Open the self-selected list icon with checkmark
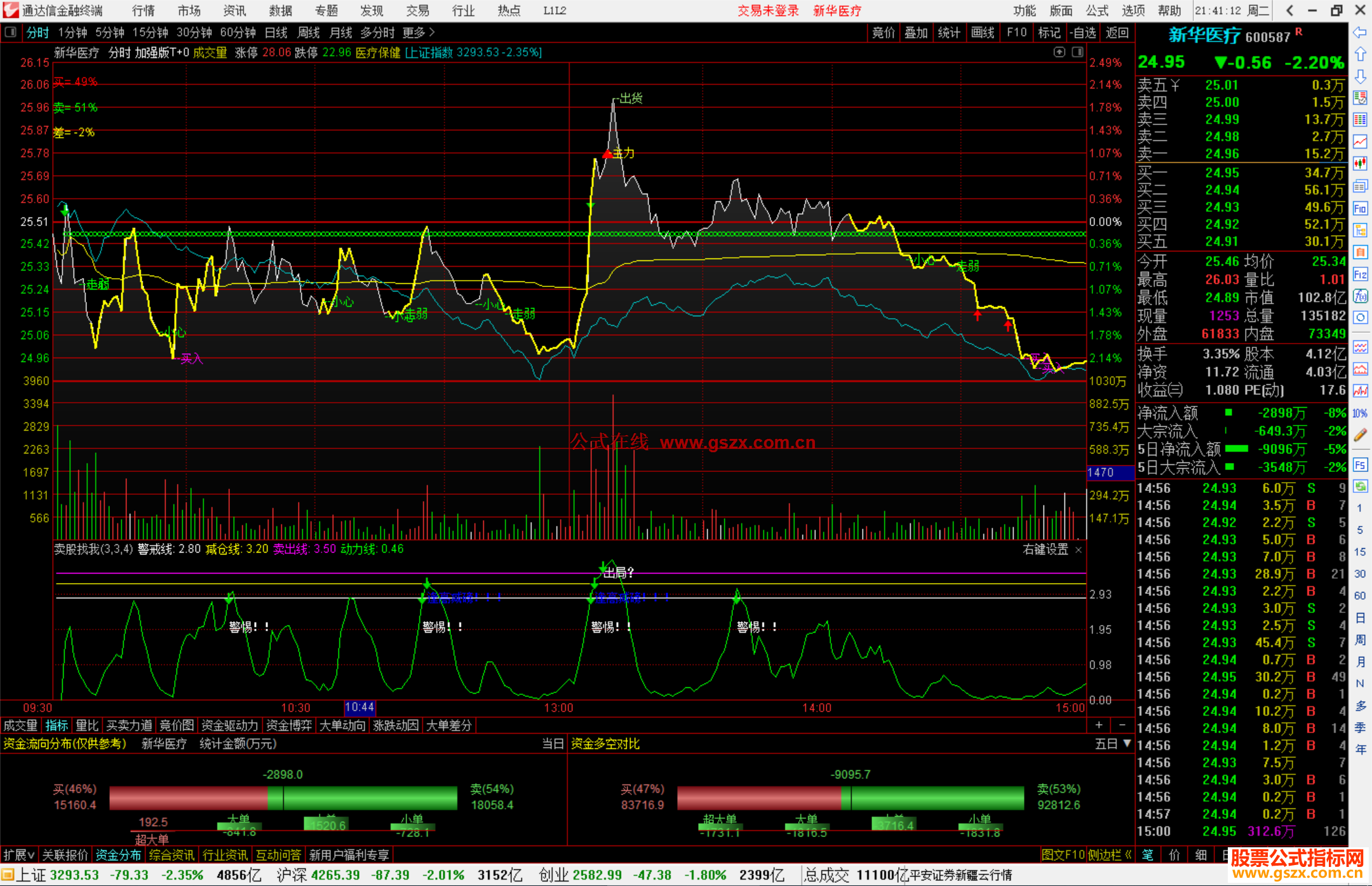 [x=1360, y=98]
